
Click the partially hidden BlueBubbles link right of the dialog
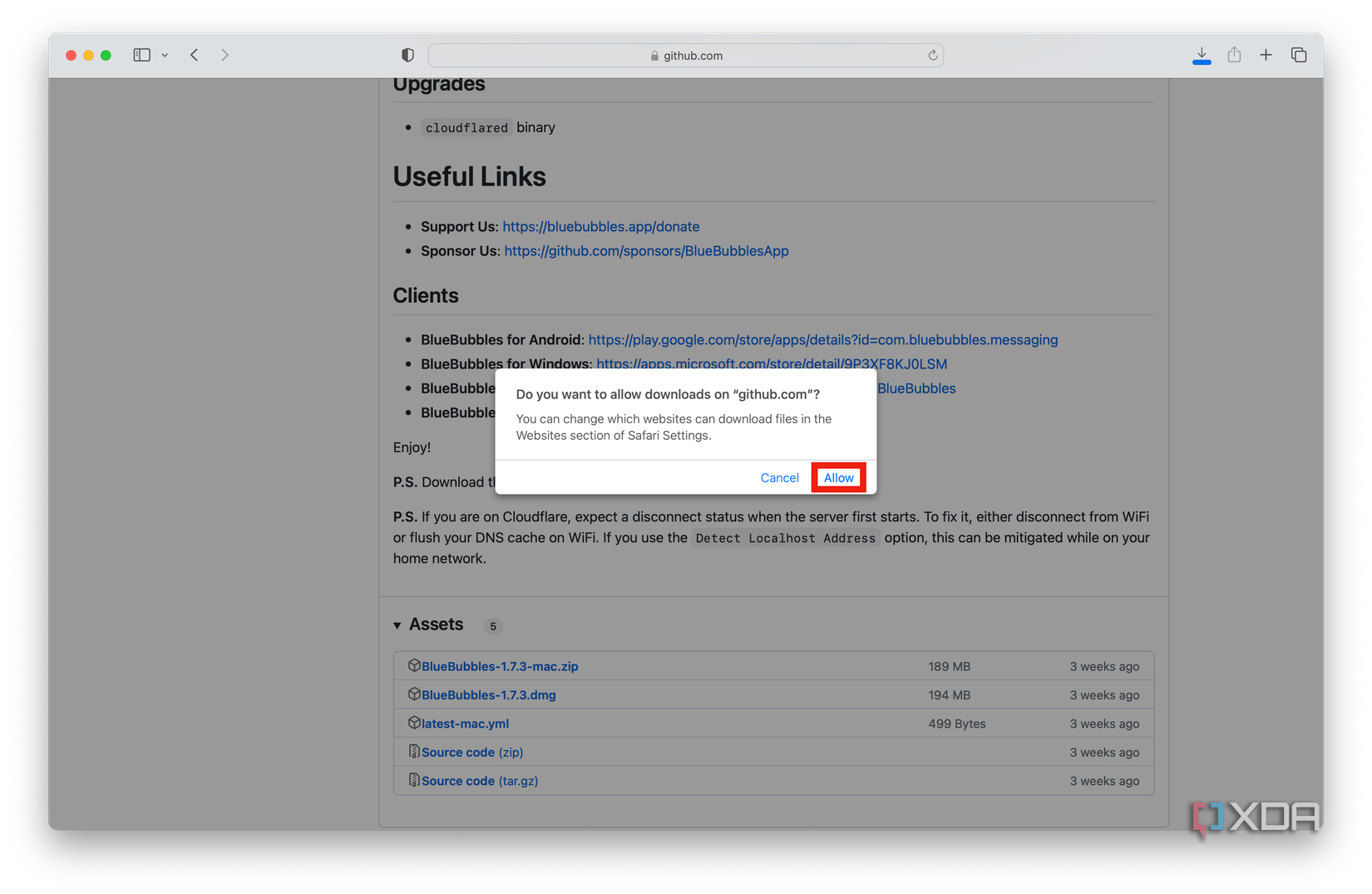916,388
